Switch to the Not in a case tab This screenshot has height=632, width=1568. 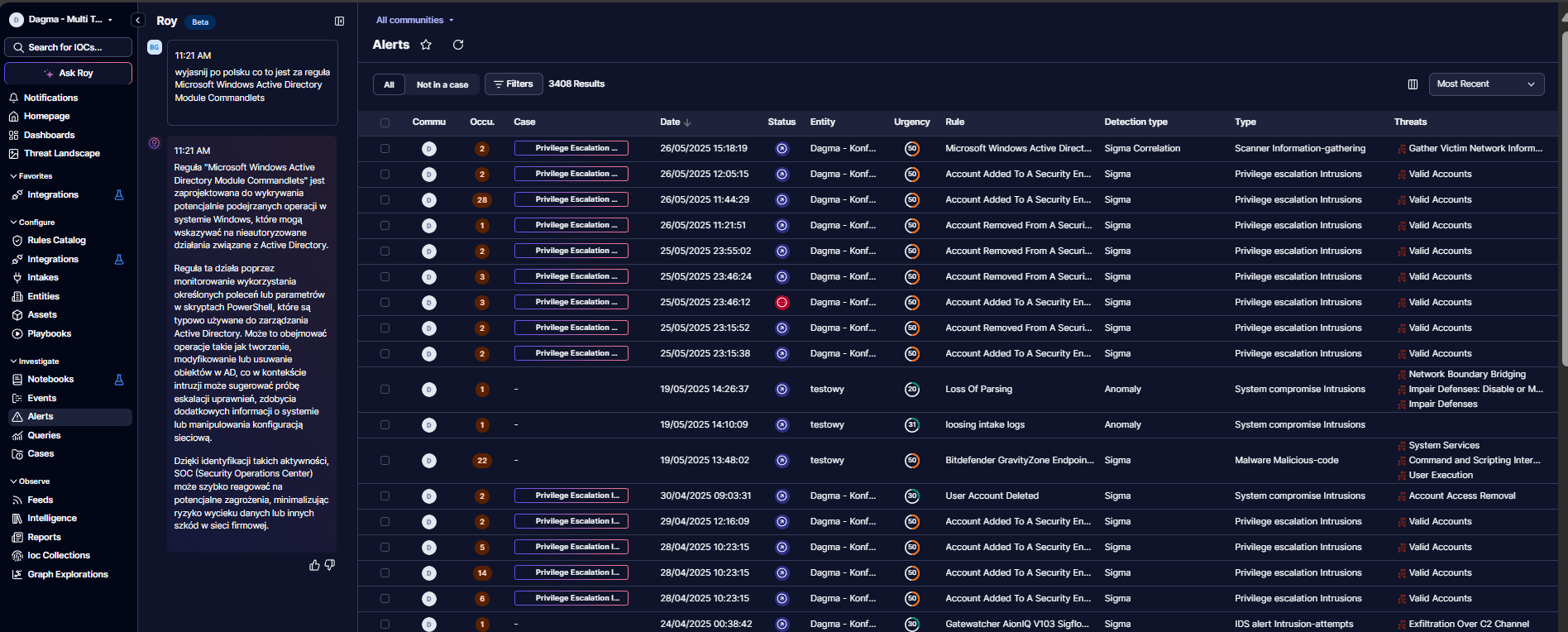pos(442,84)
